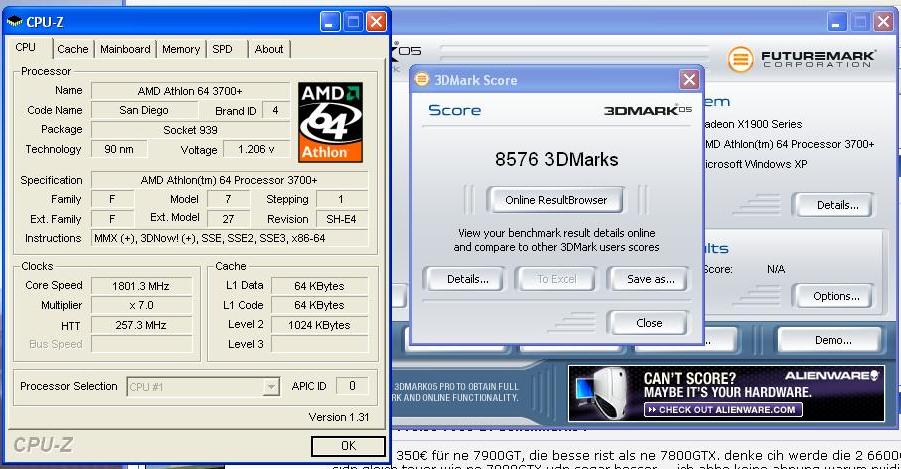Open Options in 3DMark05 window
Screen dimensions: 901x469
tap(835, 297)
